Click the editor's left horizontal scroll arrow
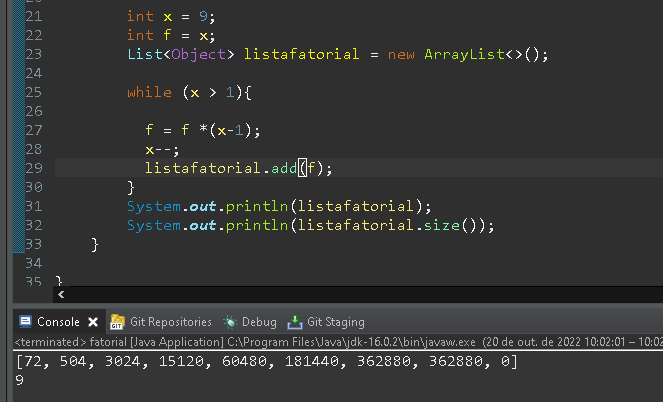Viewport: 663px width, 402px height. [61, 295]
